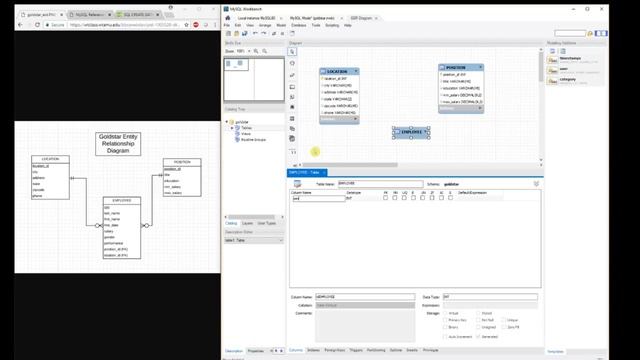Open the Arrange menu
Image resolution: width=640 pixels, height=360 pixels.
click(x=265, y=25)
